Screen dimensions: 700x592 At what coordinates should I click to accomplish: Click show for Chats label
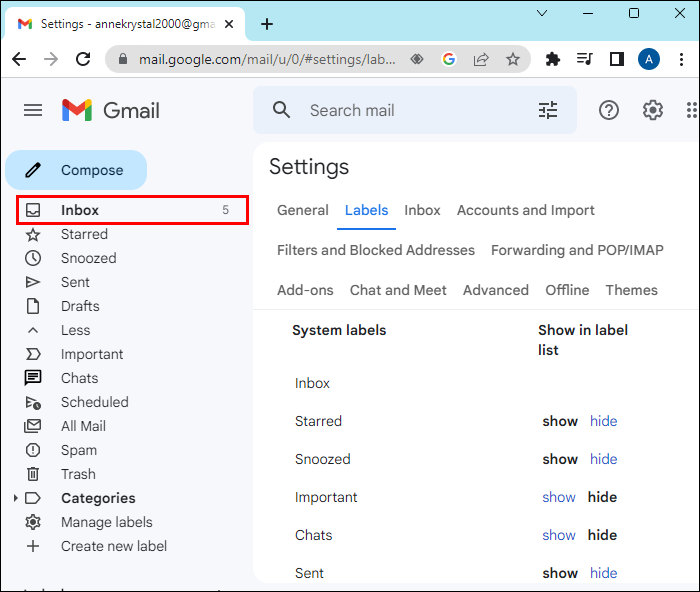[x=559, y=535]
